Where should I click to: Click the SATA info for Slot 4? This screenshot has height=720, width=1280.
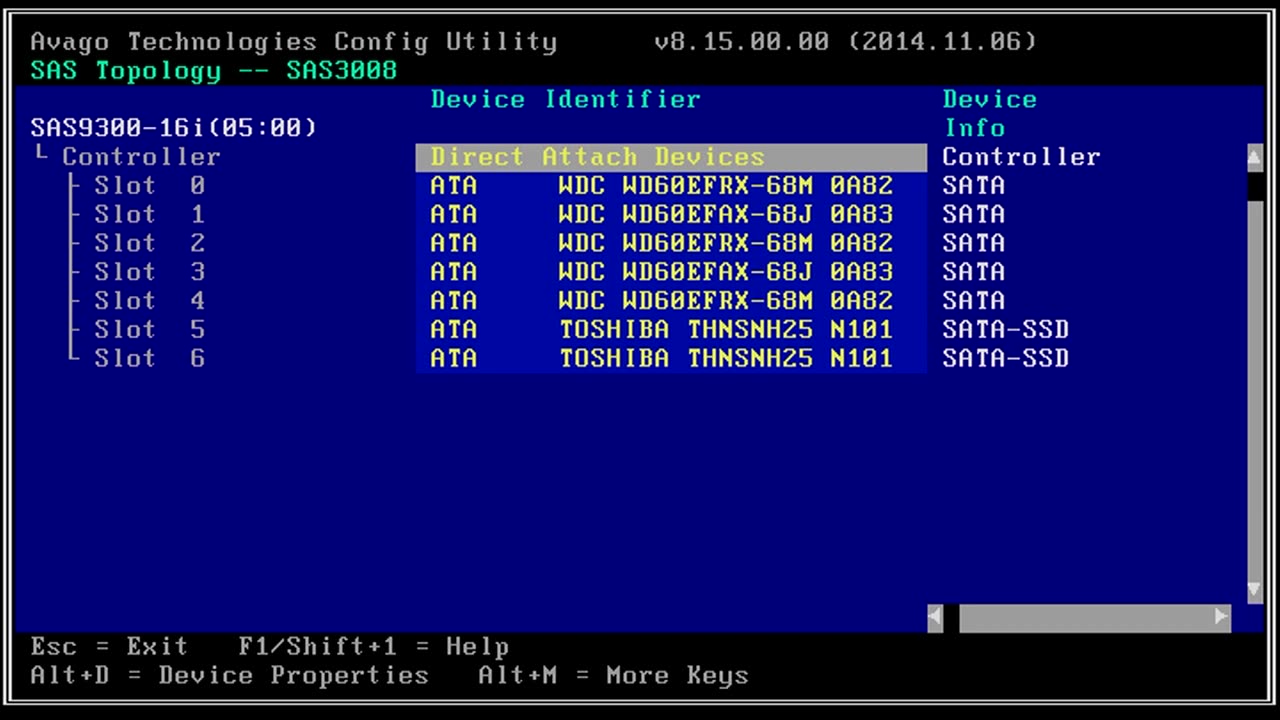pos(974,301)
